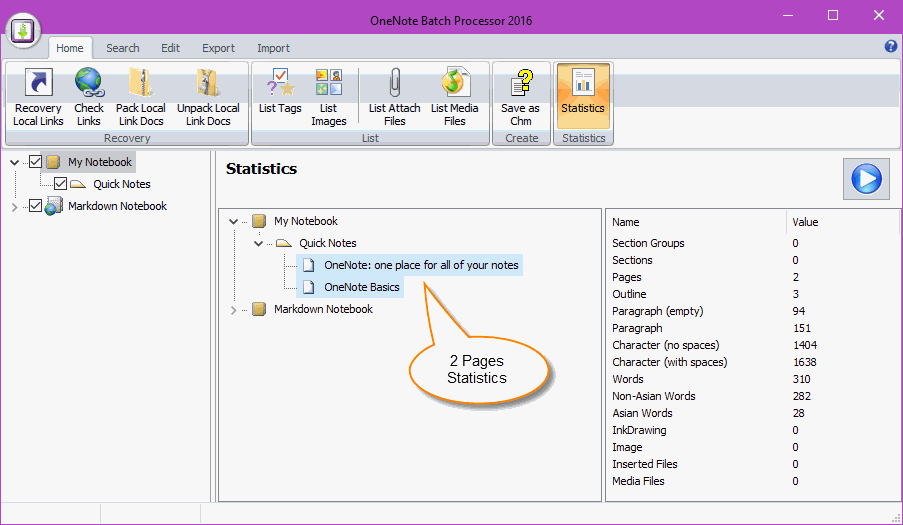Click 'Character (with spaces)' row
Viewport: 903px width, 525px height.
[752, 362]
